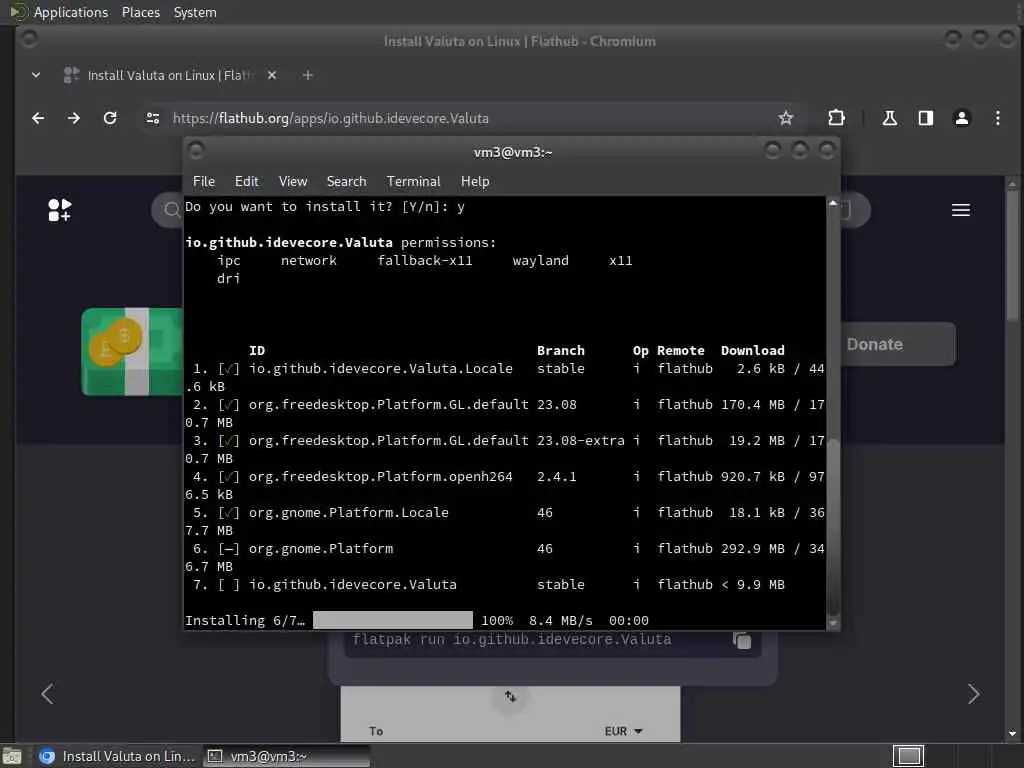The height and width of the screenshot is (768, 1024).
Task: Click the Flathub search magnifier icon
Action: 171,210
